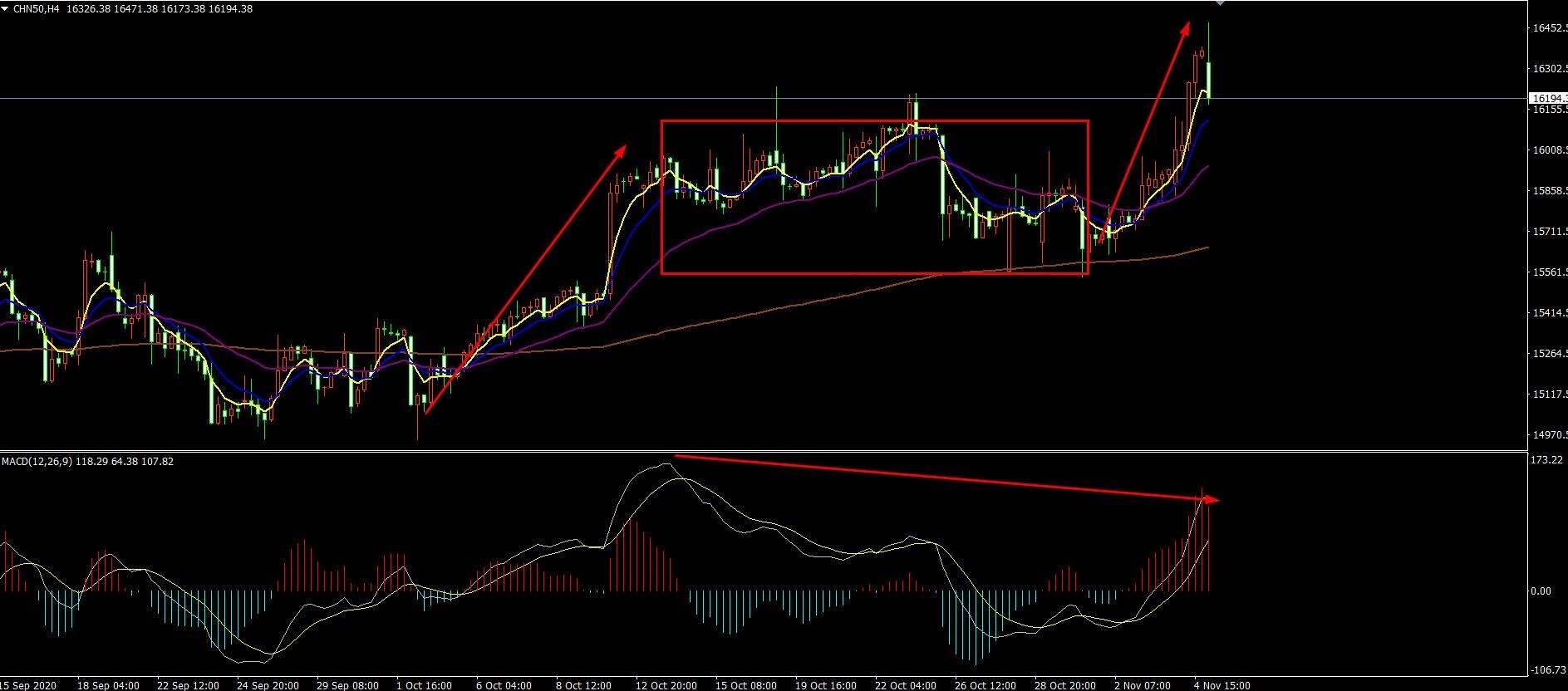1568x691 pixels.
Task: Click the arrowhead of the MACD divergence arrow
Action: tap(1213, 499)
